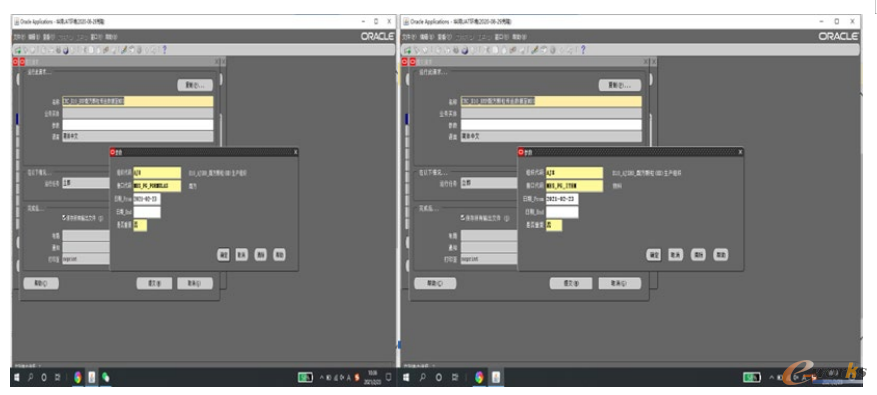Click the first (confirm) button in the MES_PG_ITEM dialog
877x395 pixels.
(x=654, y=255)
